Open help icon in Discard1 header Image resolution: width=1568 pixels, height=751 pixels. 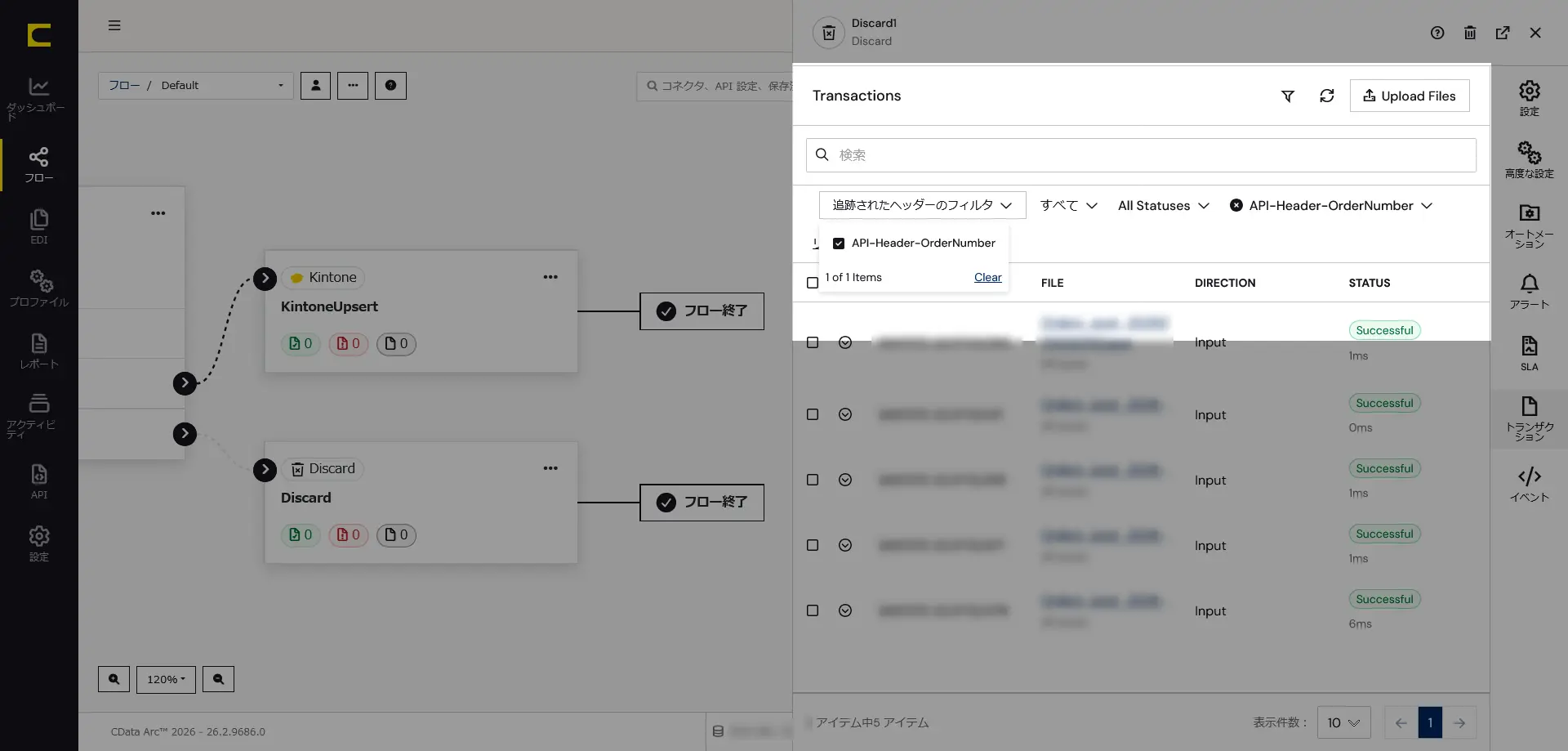pos(1437,33)
